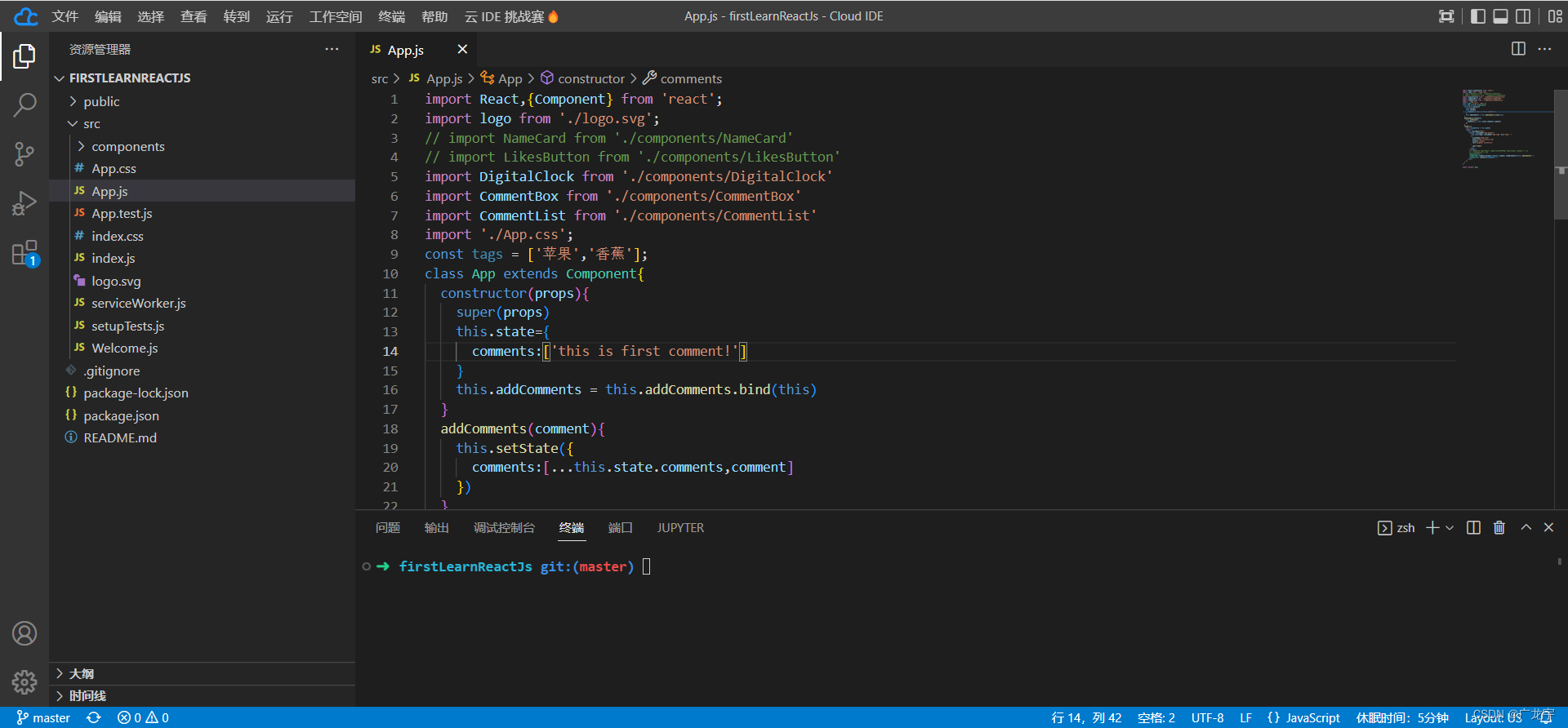Expand the 大纲 outline section
This screenshot has width=1568, height=728.
[202, 673]
